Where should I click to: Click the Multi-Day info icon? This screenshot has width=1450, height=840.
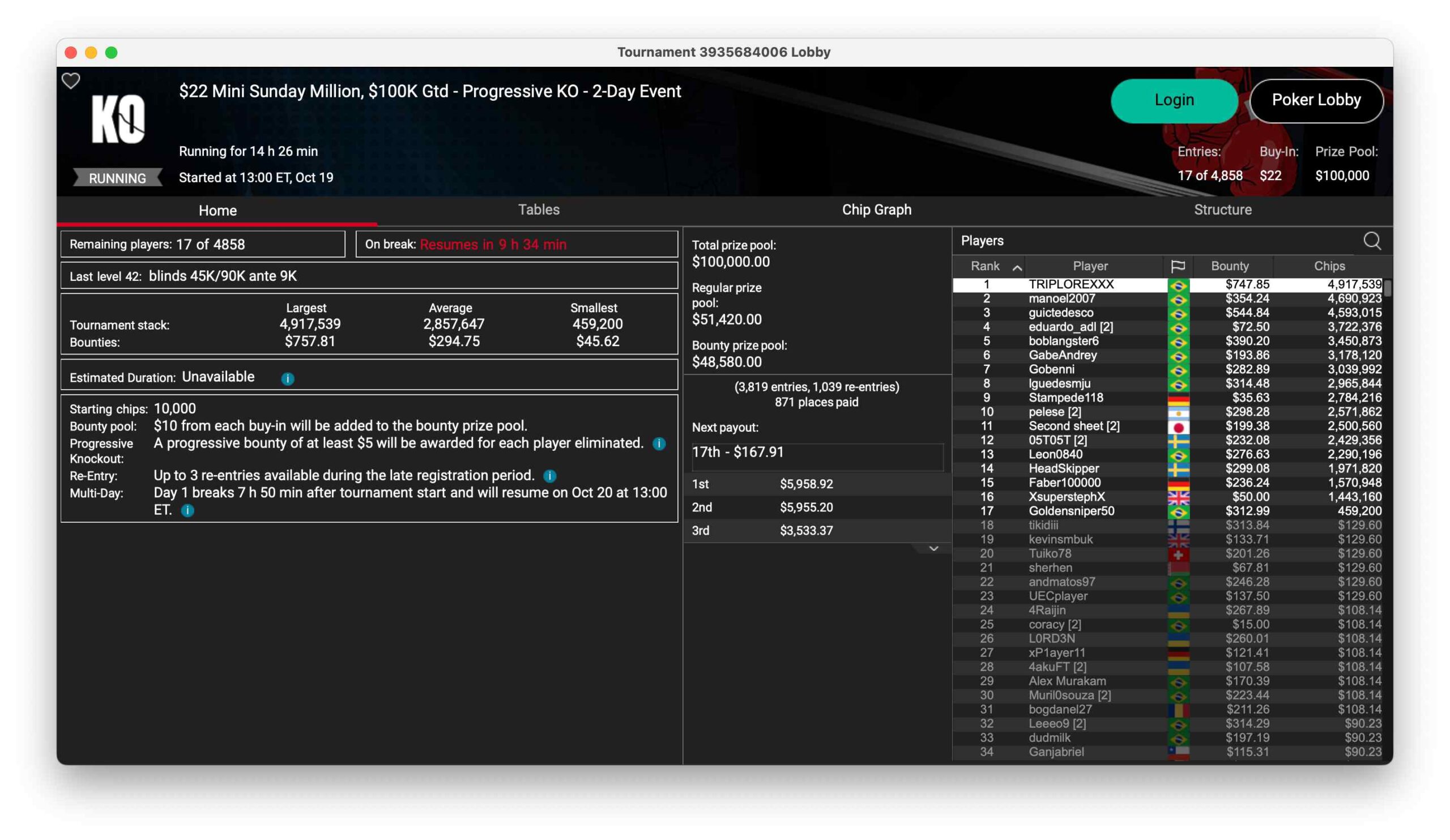point(187,510)
